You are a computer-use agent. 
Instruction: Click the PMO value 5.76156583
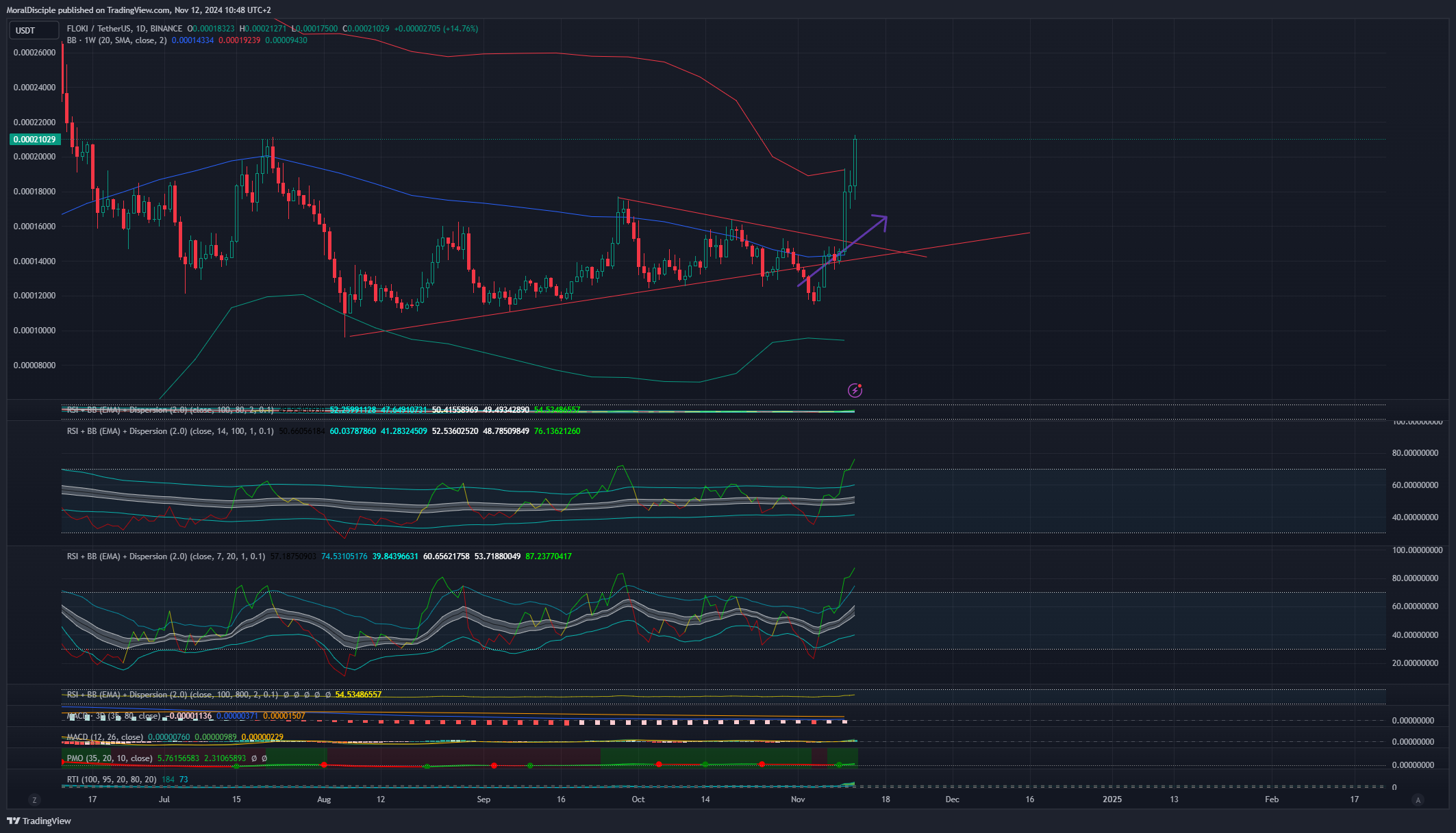click(x=179, y=758)
